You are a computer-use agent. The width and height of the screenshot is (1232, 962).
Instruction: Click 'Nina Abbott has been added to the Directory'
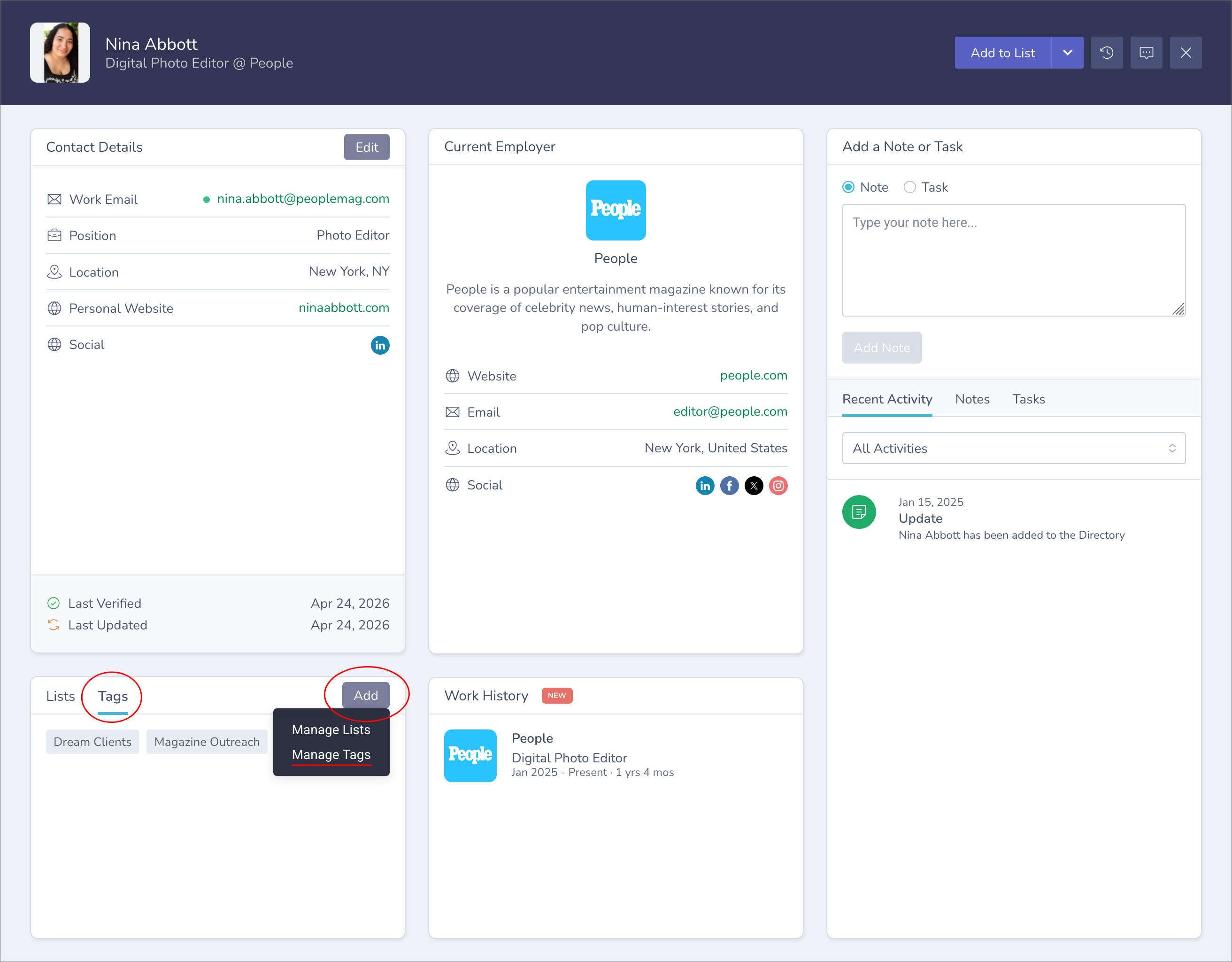coord(1011,535)
